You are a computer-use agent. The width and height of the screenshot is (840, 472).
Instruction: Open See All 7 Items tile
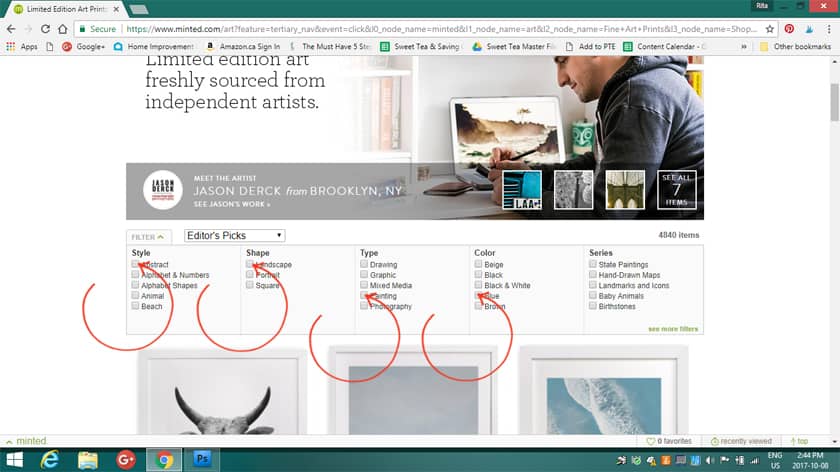(x=677, y=190)
